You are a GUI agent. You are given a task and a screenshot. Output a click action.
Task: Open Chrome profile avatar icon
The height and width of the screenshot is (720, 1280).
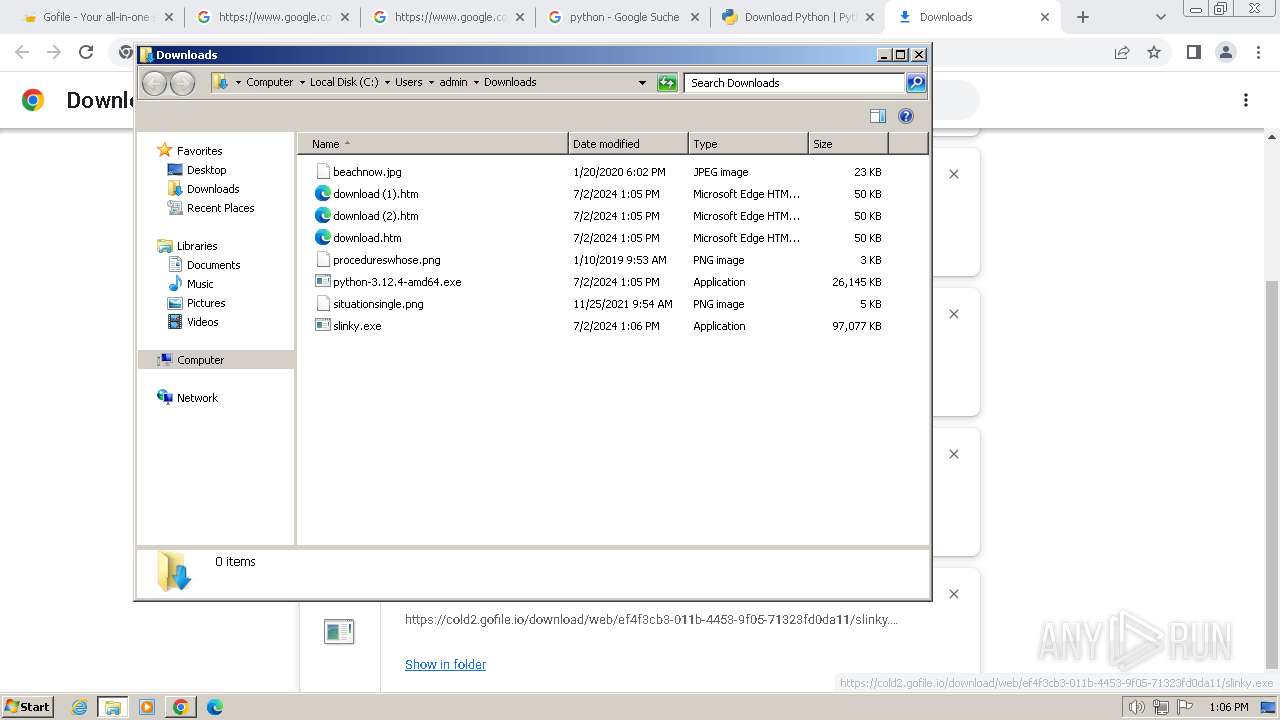click(x=1225, y=52)
